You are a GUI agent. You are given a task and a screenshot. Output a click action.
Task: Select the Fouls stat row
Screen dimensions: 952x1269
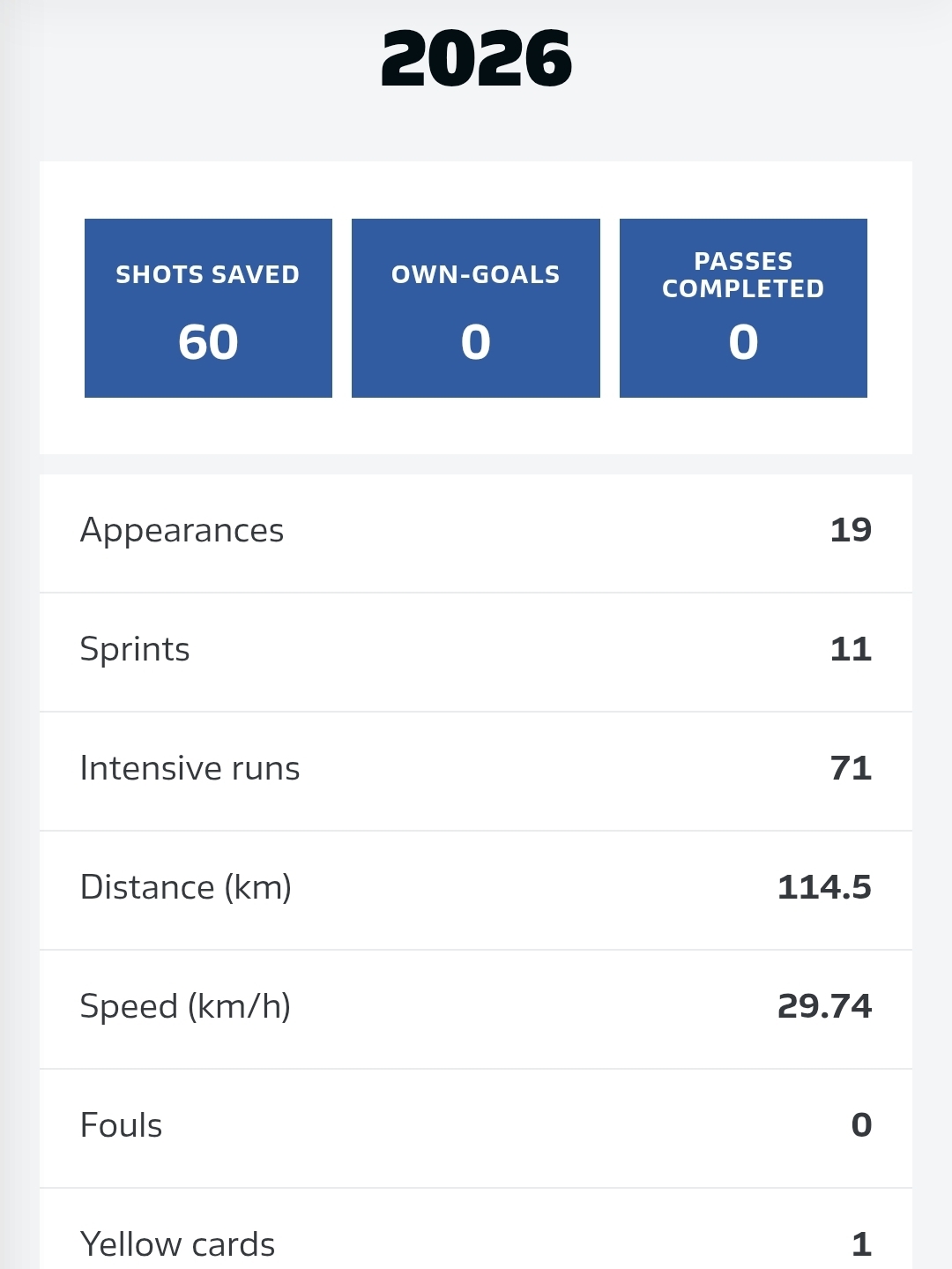[476, 1127]
